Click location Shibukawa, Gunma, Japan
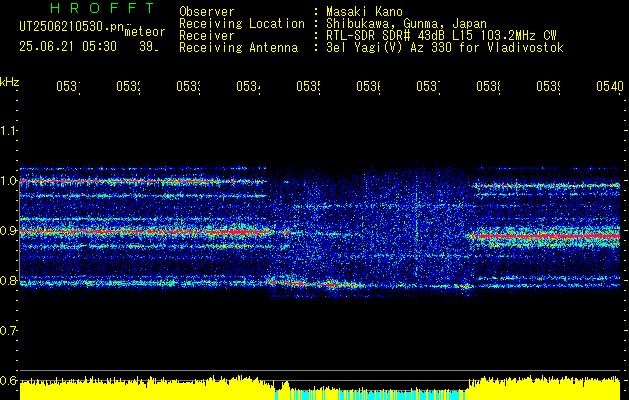Viewport: 629px width, 400px height. pyautogui.click(x=406, y=24)
